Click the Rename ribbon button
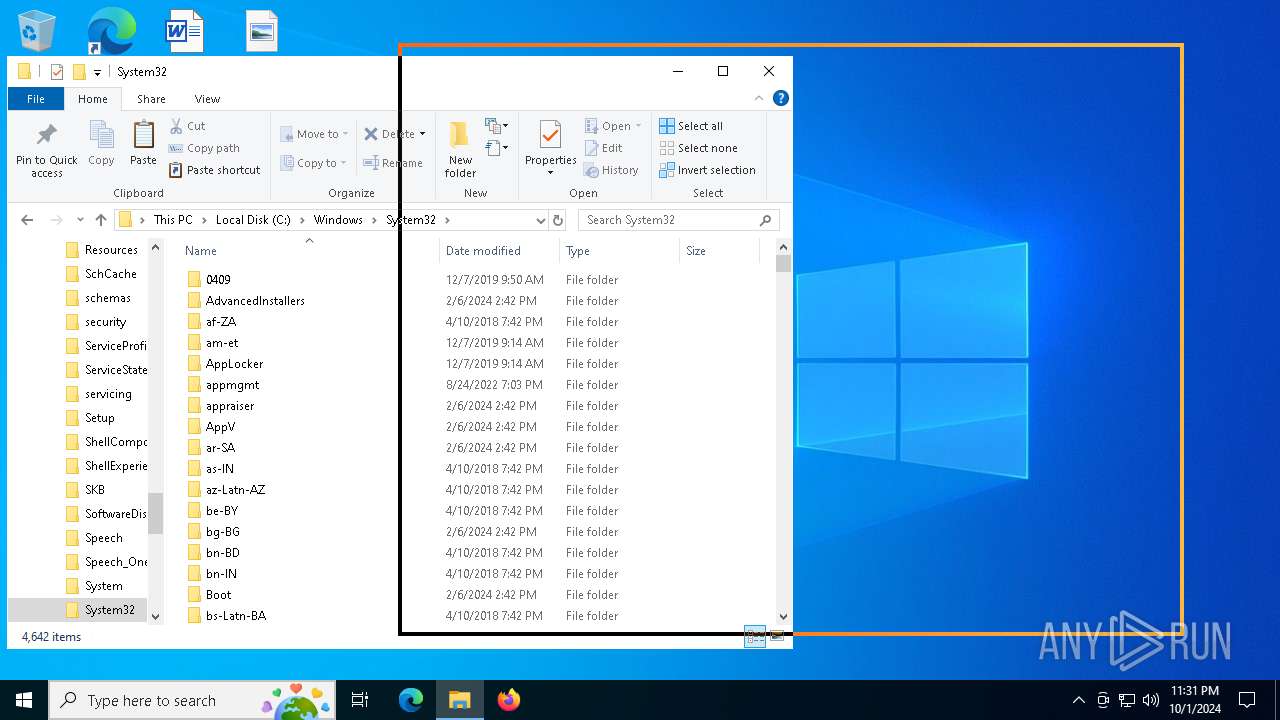The height and width of the screenshot is (720, 1280). tap(393, 163)
